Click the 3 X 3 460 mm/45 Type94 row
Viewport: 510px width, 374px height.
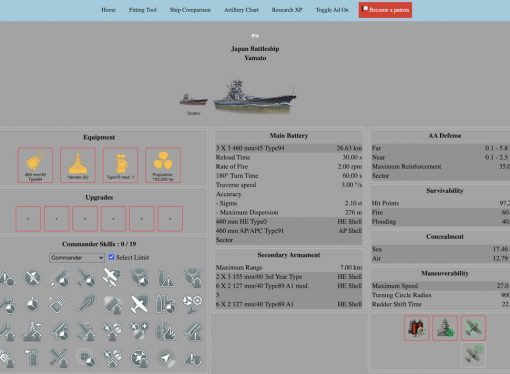point(289,148)
